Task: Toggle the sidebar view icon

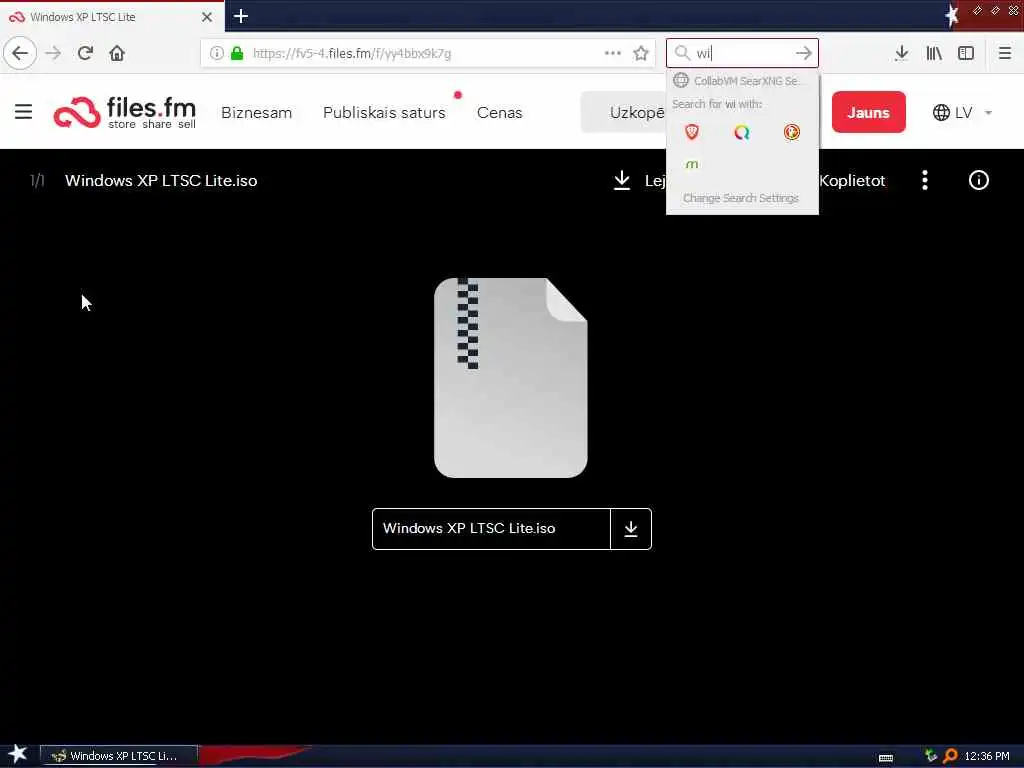Action: [966, 53]
